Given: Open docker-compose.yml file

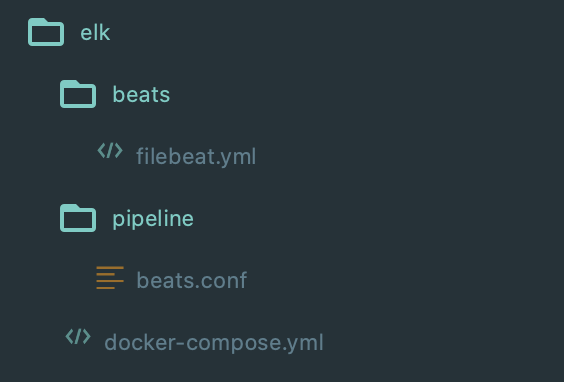Looking at the screenshot, I should 194,342.
